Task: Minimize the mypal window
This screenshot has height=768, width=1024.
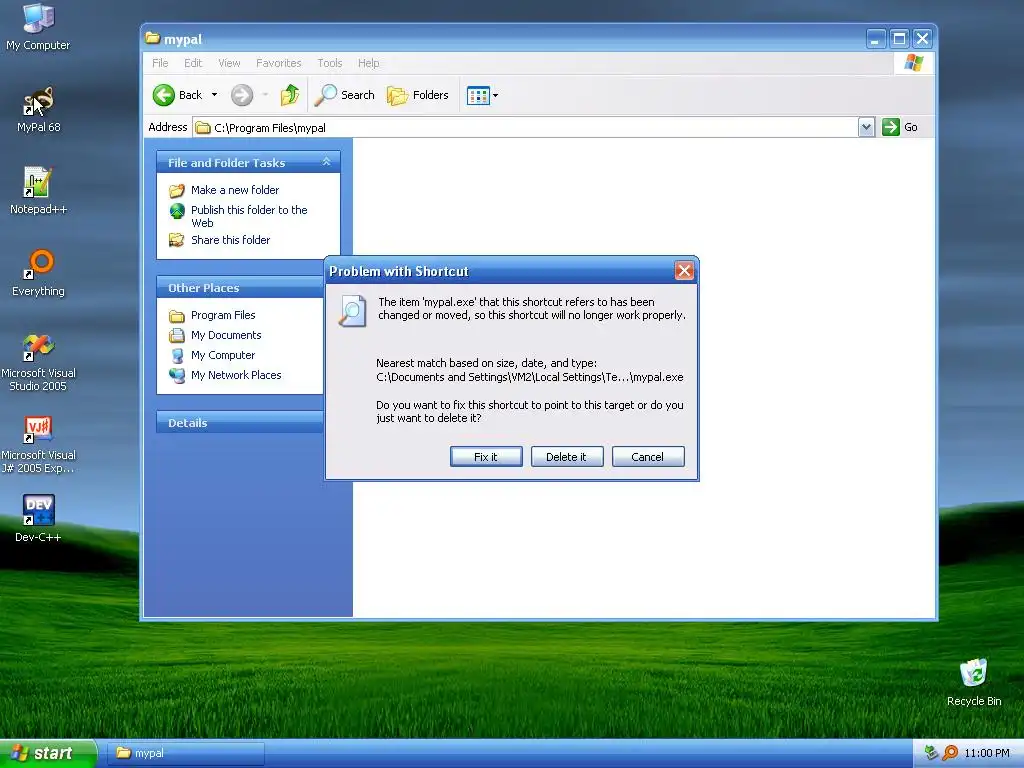Action: coord(875,39)
